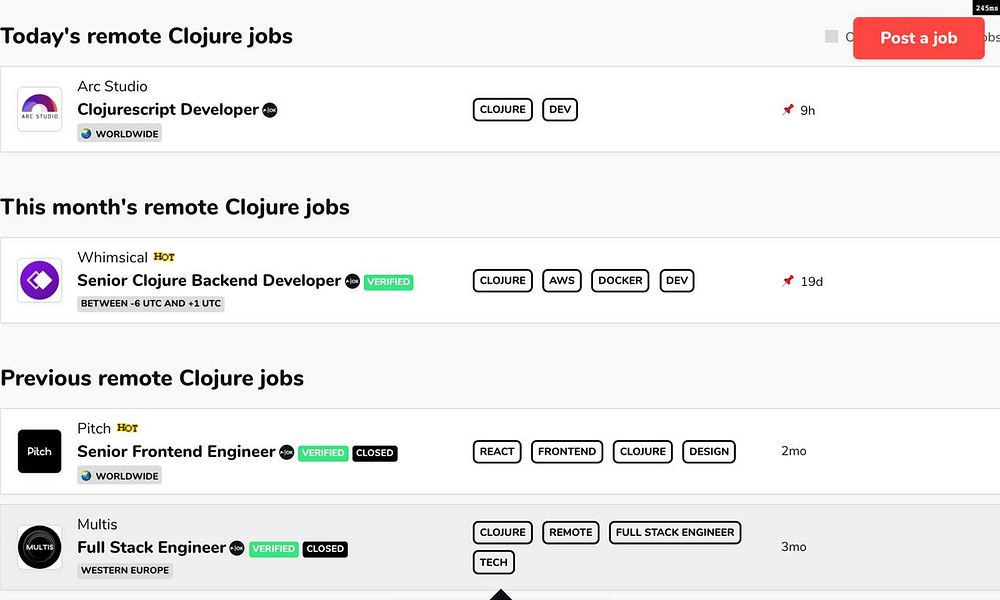Open the Pitch company name
Image resolution: width=1000 pixels, height=600 pixels.
pos(94,428)
